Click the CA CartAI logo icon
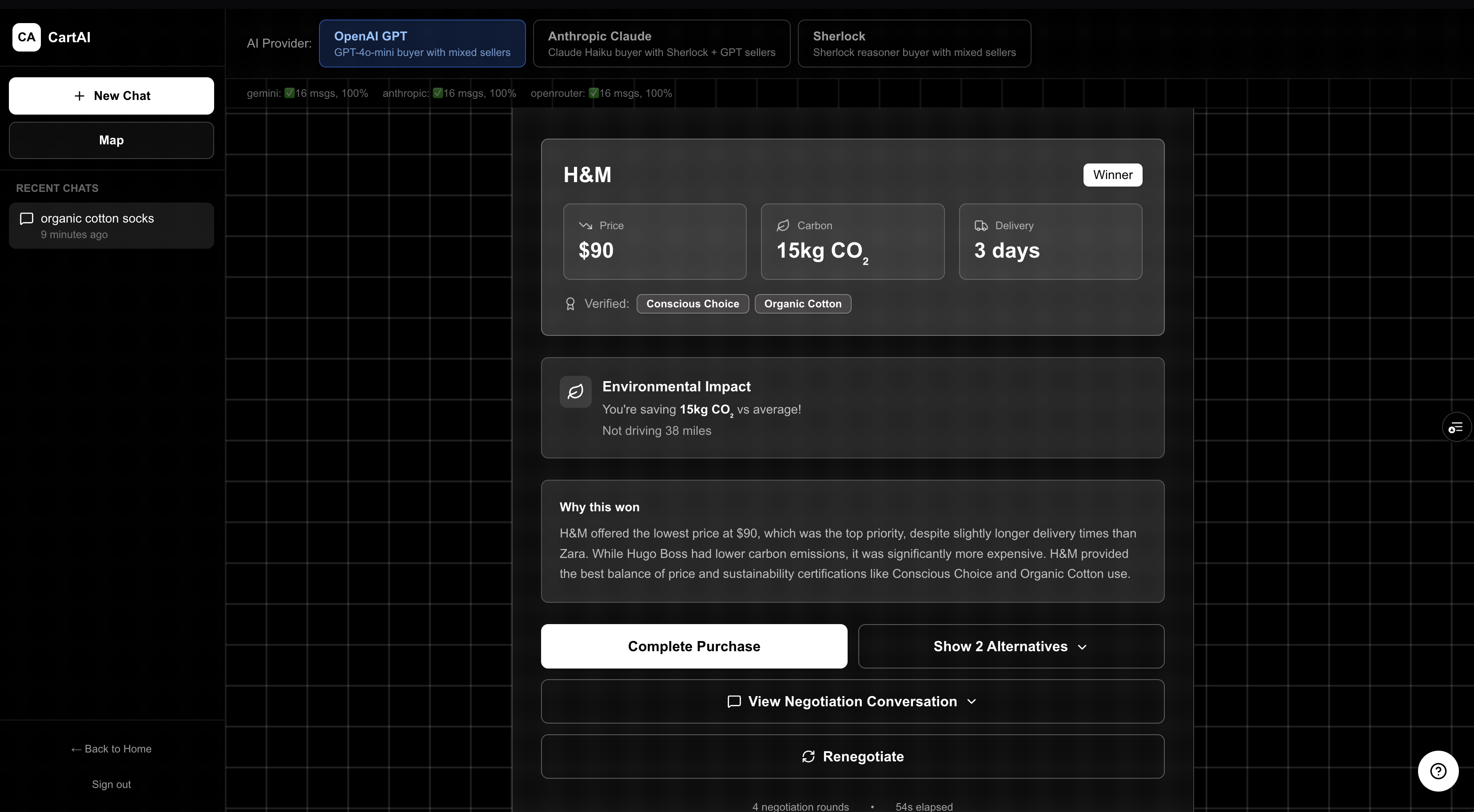Screen dimensions: 1474x812 click(x=26, y=37)
